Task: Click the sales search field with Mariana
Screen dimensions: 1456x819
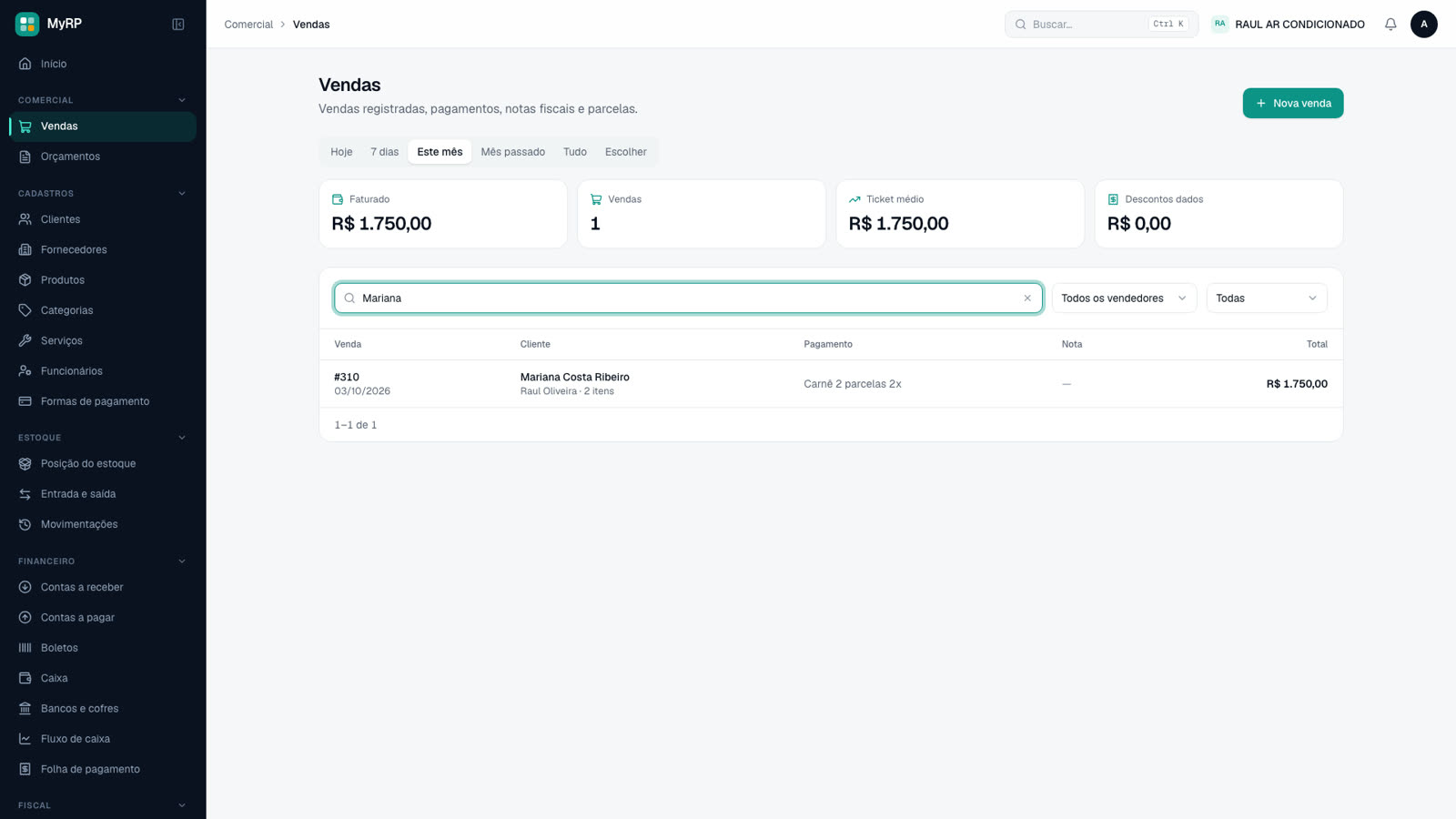Action: tap(688, 298)
